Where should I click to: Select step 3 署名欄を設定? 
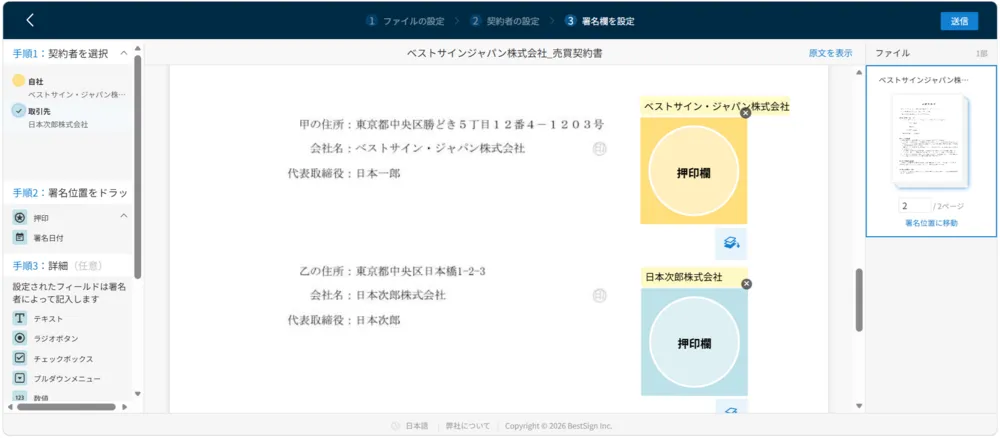coord(600,21)
